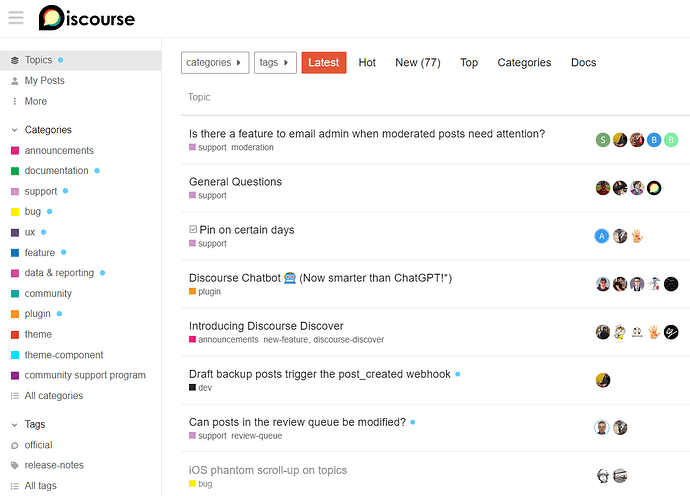Open the Discourse logo home link
Image resolution: width=690 pixels, height=496 pixels.
87,18
